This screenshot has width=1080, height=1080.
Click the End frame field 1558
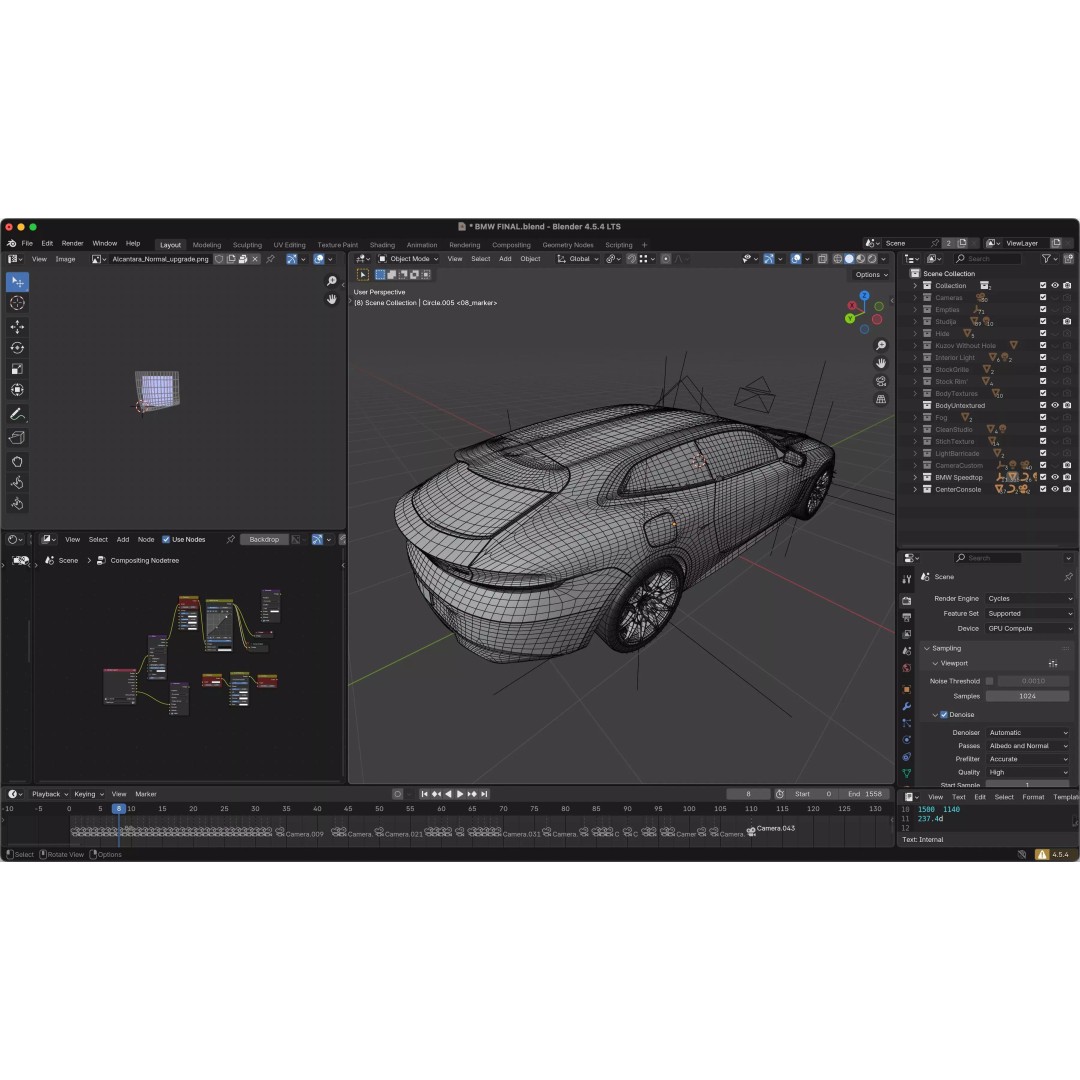(x=864, y=794)
